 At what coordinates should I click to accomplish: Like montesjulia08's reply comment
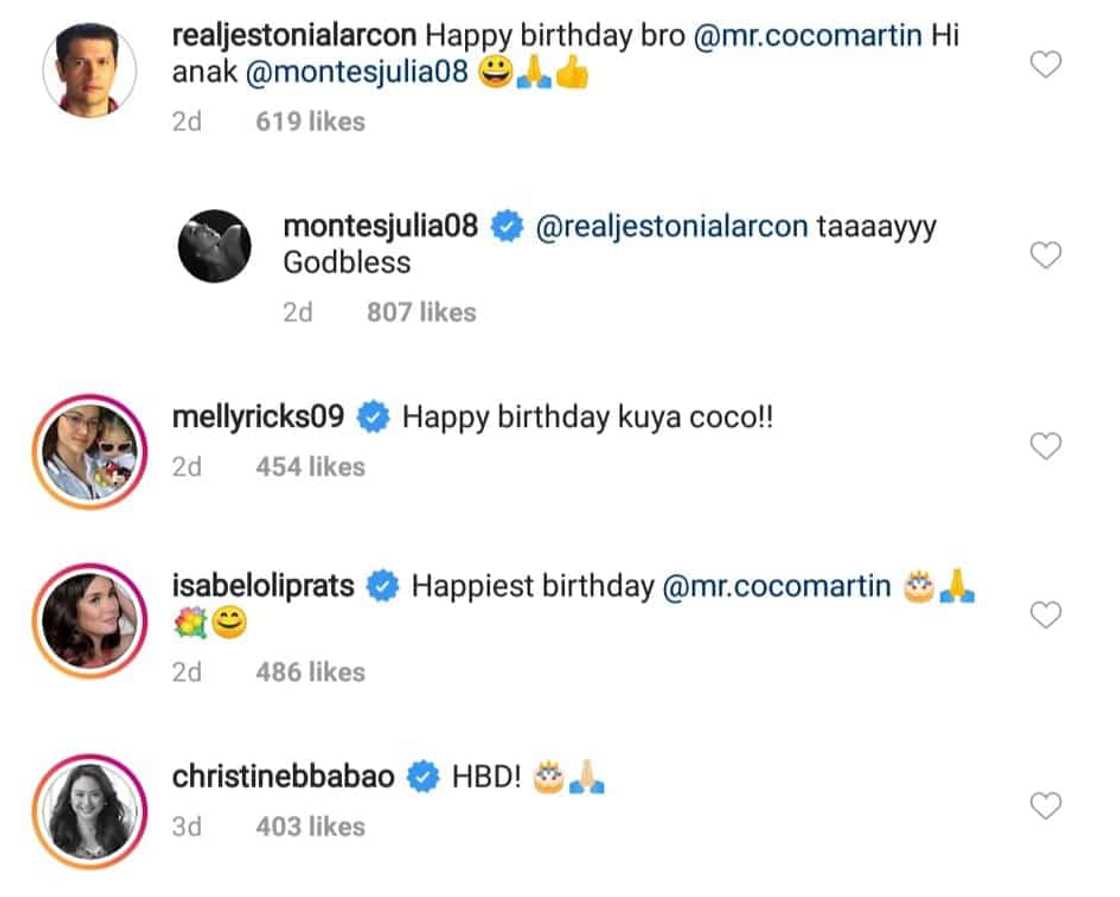(x=1045, y=256)
